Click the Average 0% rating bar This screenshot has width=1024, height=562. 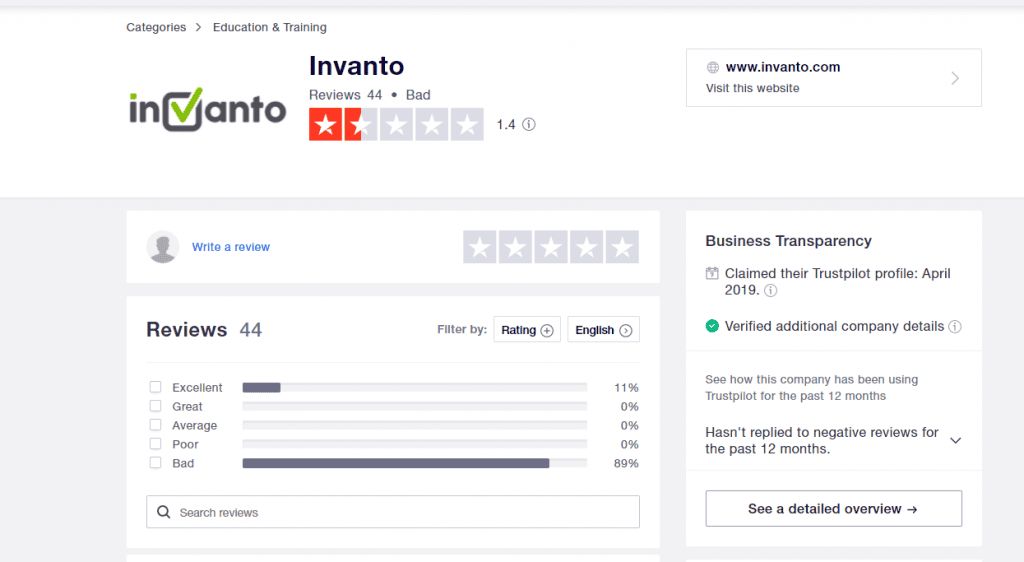pyautogui.click(x=415, y=426)
